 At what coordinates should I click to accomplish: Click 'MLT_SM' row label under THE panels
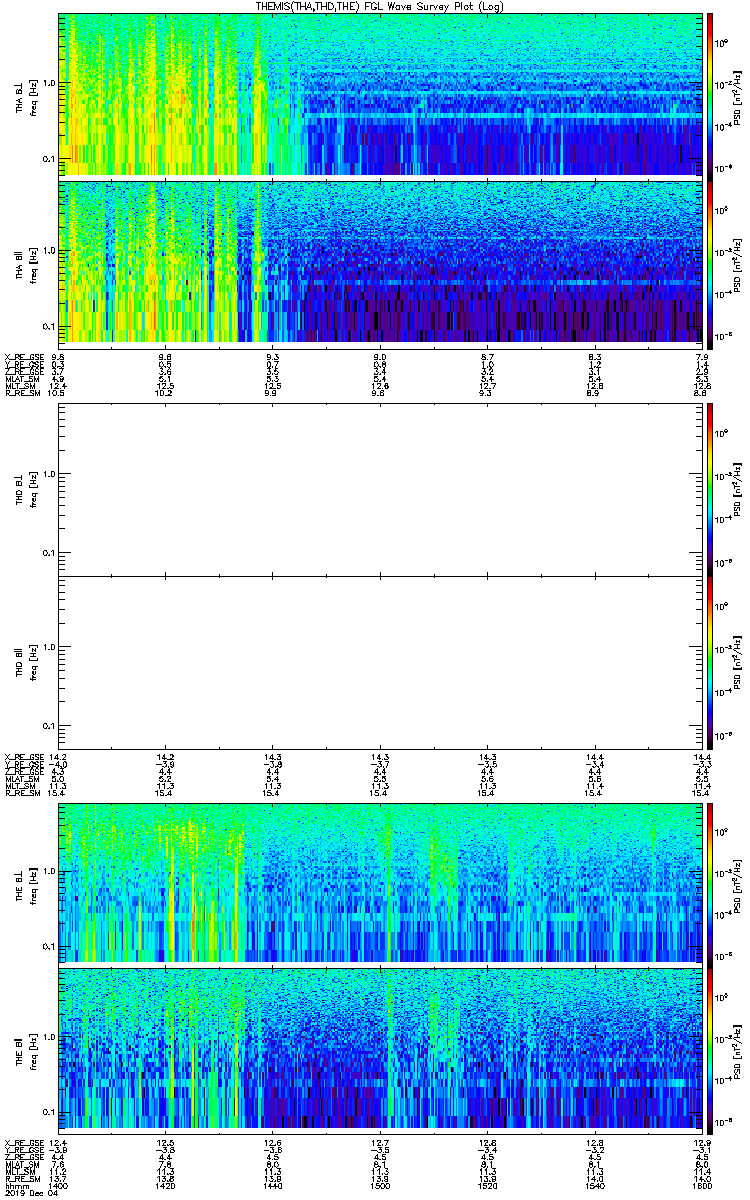19,1173
